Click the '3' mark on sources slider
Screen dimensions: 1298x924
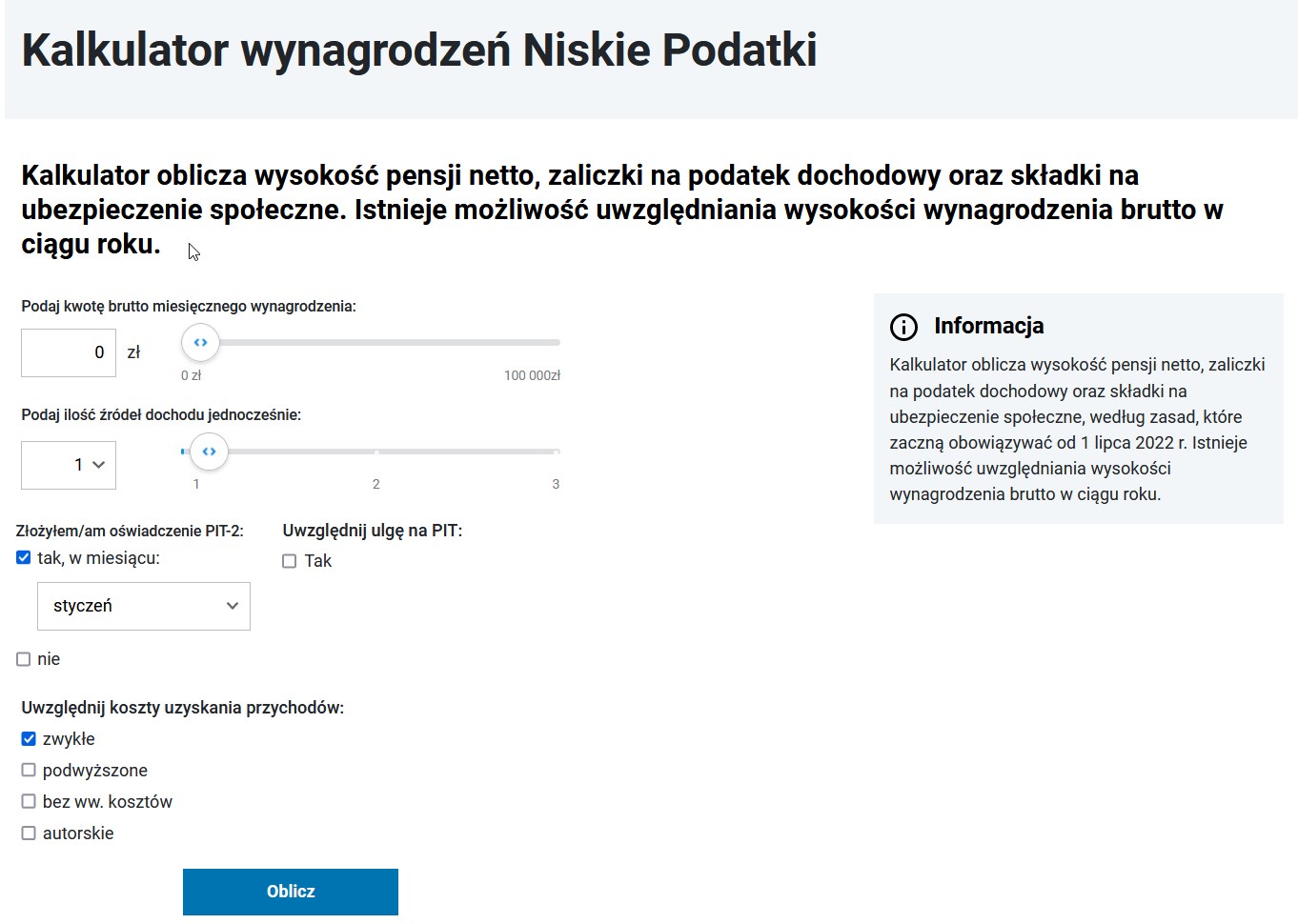point(556,484)
